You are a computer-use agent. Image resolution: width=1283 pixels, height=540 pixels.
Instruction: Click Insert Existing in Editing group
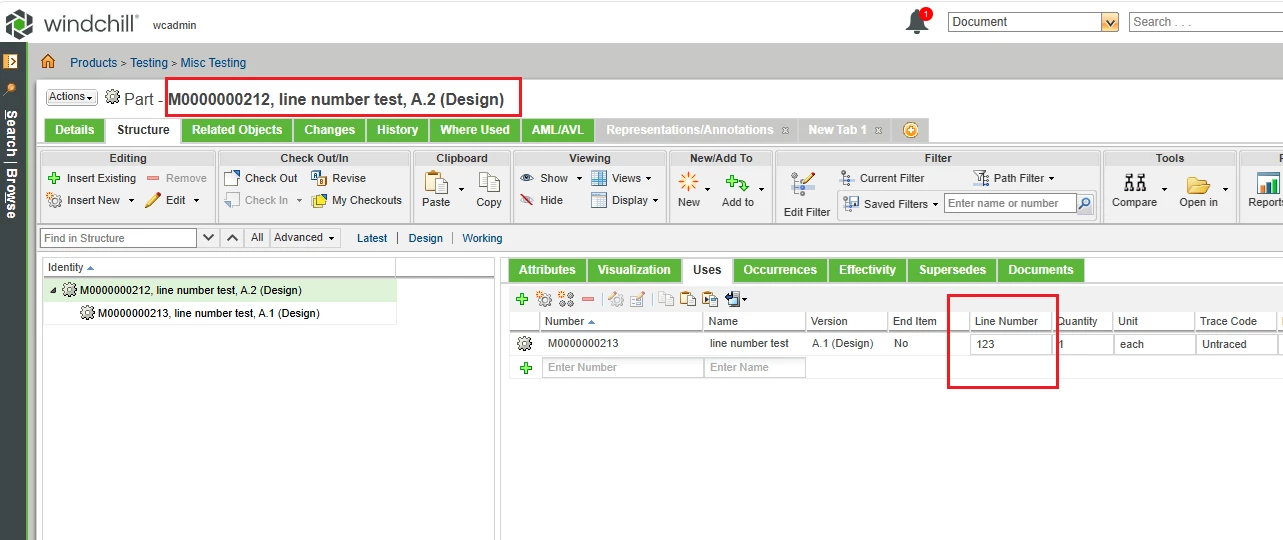(x=91, y=178)
